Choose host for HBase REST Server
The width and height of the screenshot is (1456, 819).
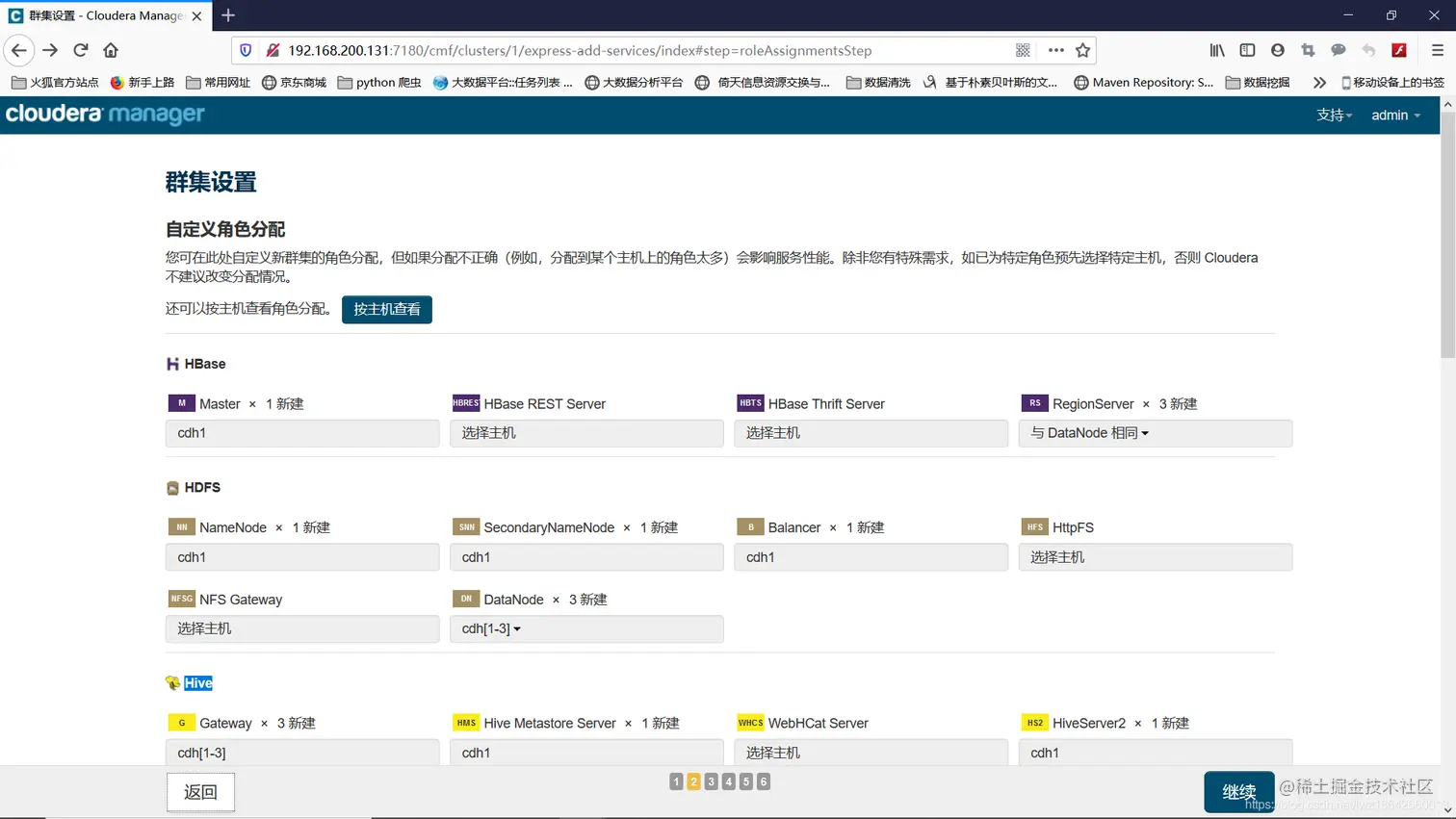click(586, 433)
